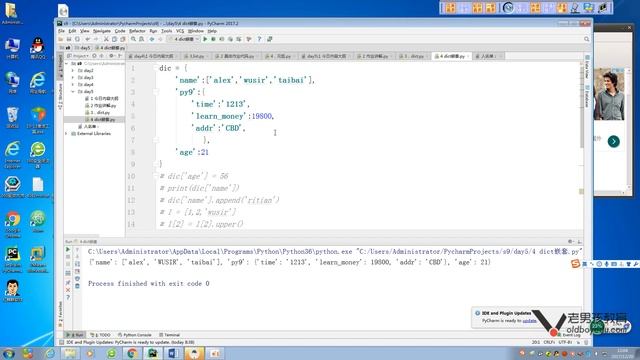
Task: Toggle Database side tool window button
Action: pos(587,96)
